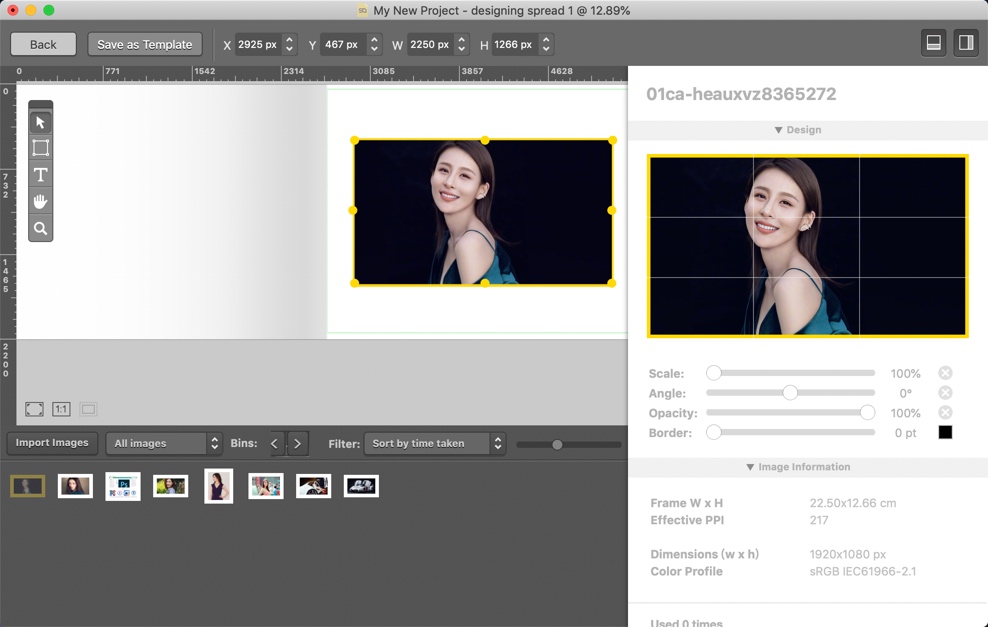Collapse the Design section header
The width and height of the screenshot is (988, 627).
click(x=797, y=129)
